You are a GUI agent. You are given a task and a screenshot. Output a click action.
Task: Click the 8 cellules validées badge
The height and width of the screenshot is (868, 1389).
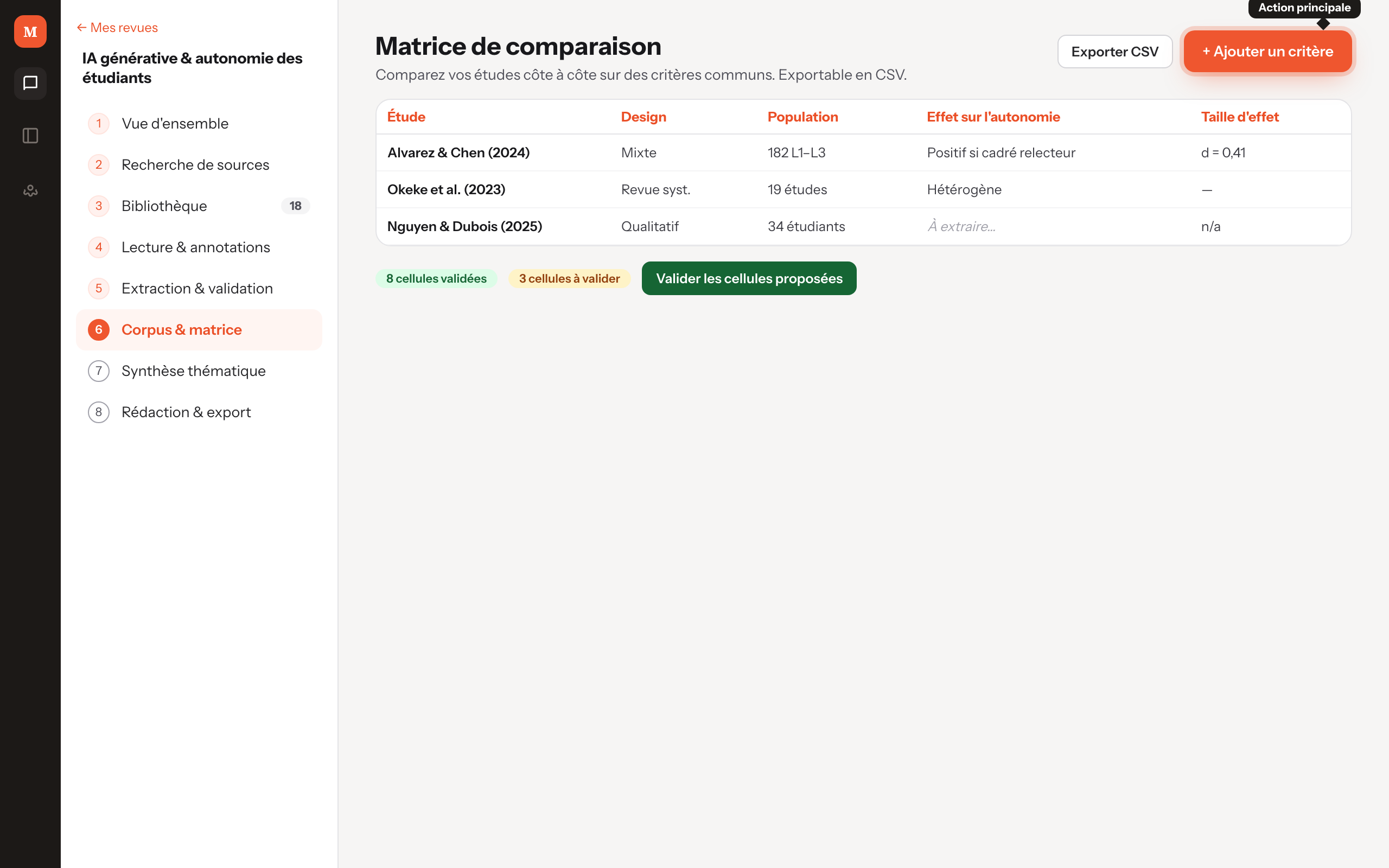[436, 278]
